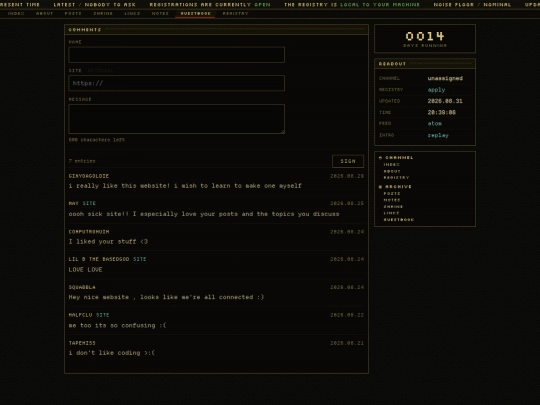Click the 'LOVE LOVE' message

click(x=85, y=270)
